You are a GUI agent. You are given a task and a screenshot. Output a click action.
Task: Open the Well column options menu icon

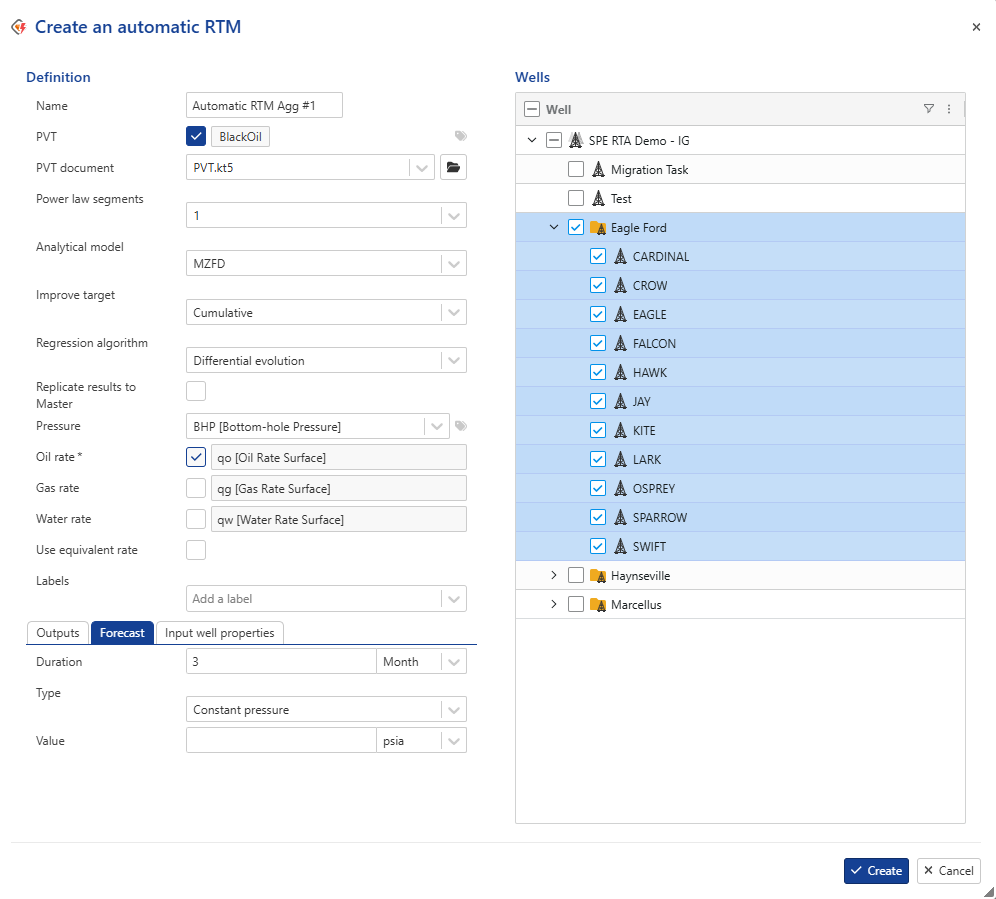coord(949,109)
